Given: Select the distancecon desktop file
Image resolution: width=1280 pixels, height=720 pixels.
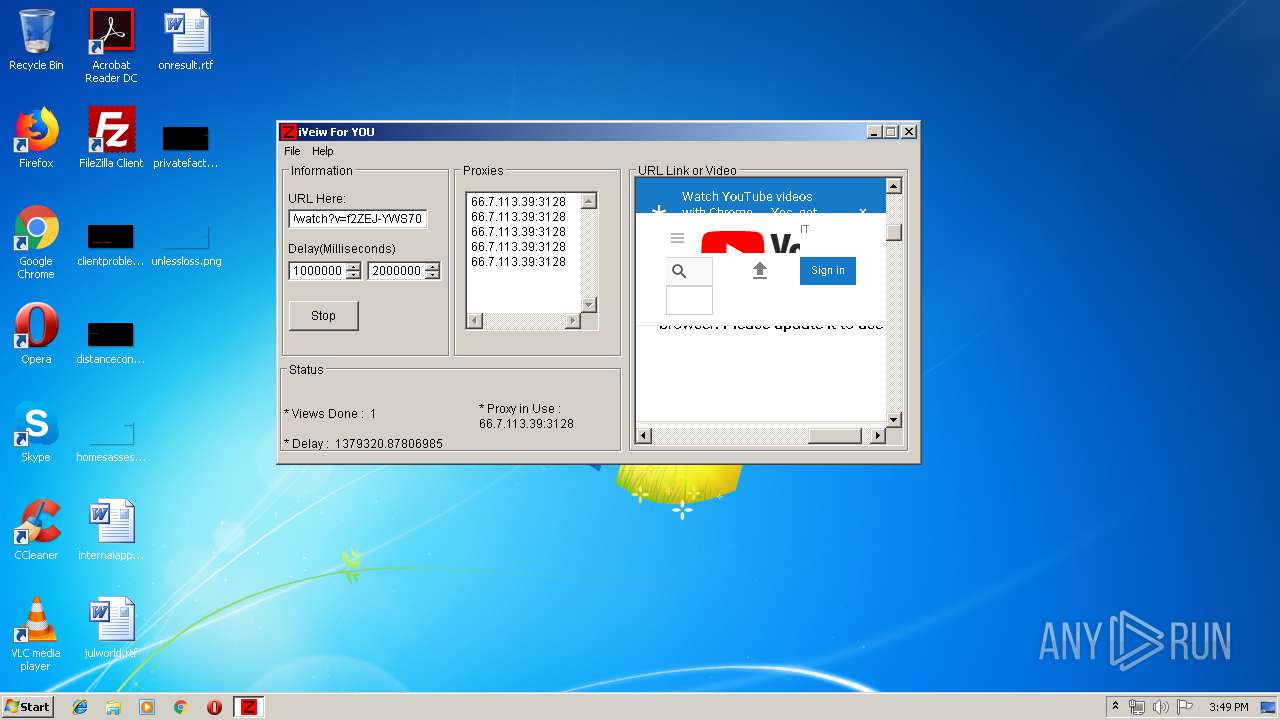Looking at the screenshot, I should point(111,342).
